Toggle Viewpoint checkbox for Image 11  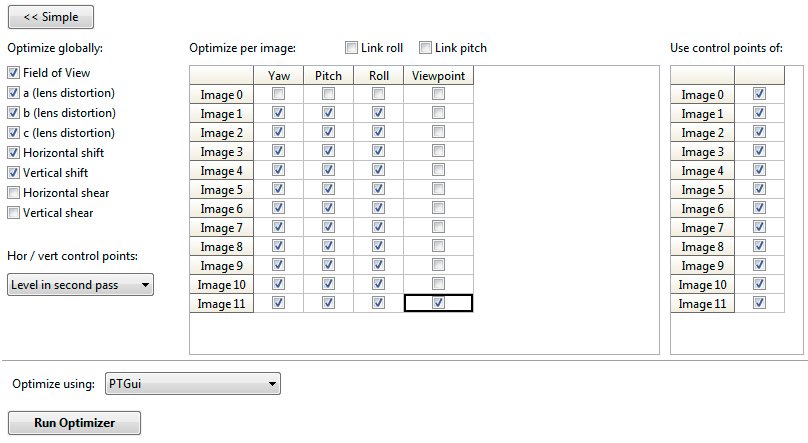(438, 304)
